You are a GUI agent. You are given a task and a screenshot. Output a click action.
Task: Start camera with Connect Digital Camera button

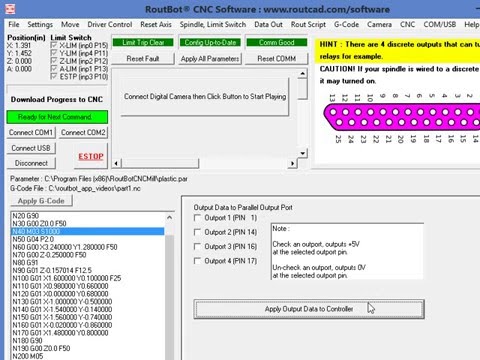click(205, 97)
